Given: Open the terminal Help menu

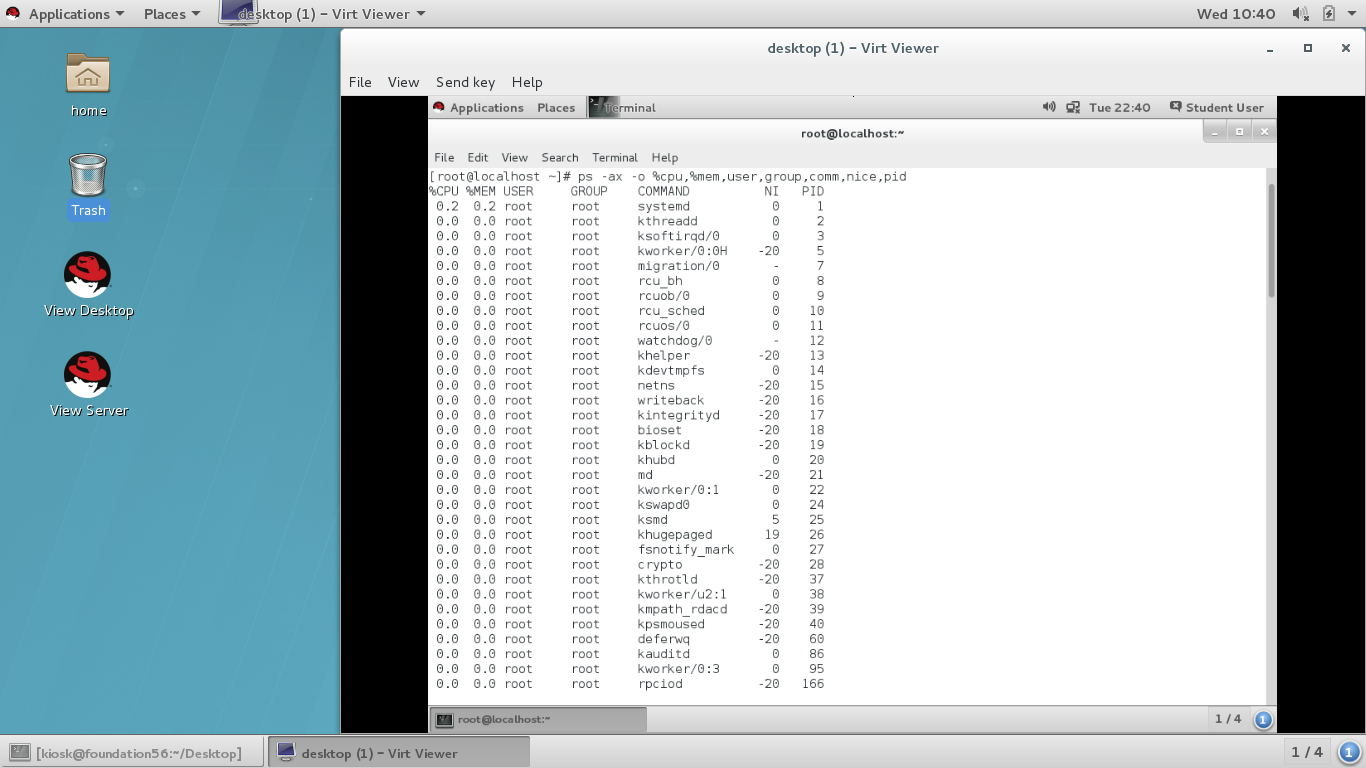Looking at the screenshot, I should coord(665,157).
